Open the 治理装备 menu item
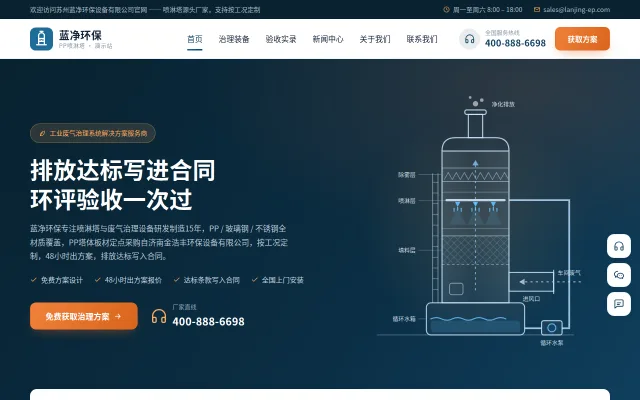 [x=234, y=39]
